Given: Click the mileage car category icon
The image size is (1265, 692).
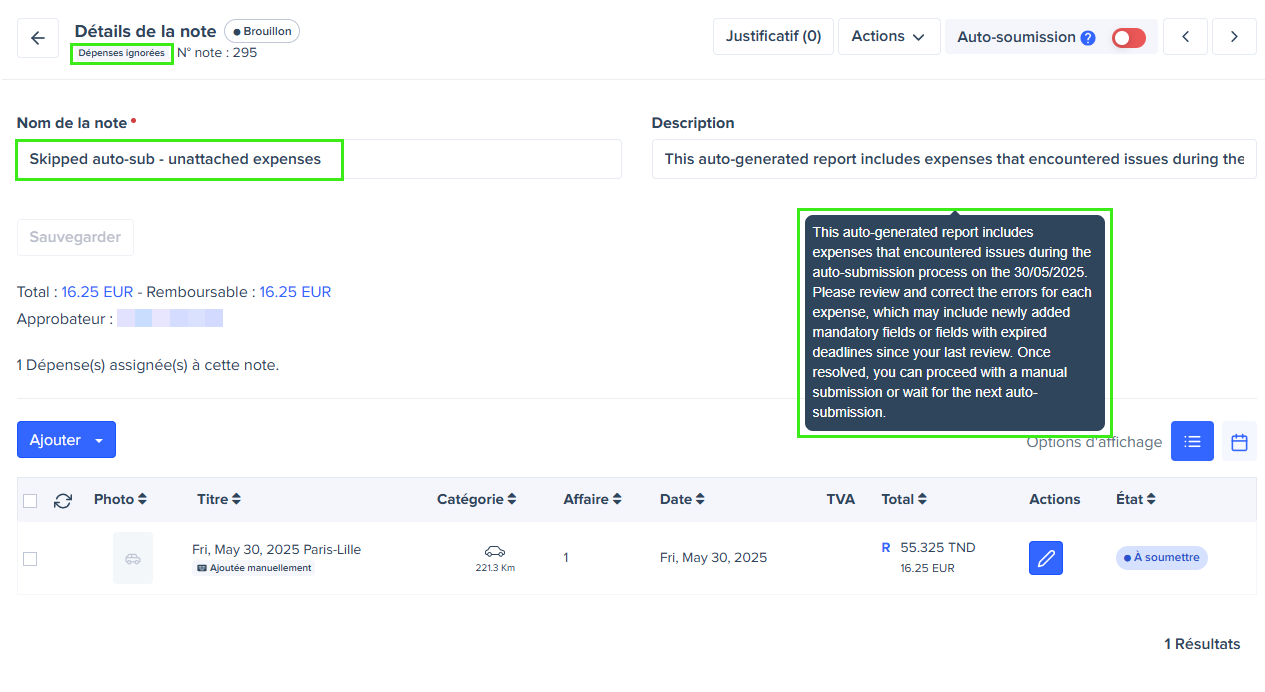Looking at the screenshot, I should pos(494,552).
